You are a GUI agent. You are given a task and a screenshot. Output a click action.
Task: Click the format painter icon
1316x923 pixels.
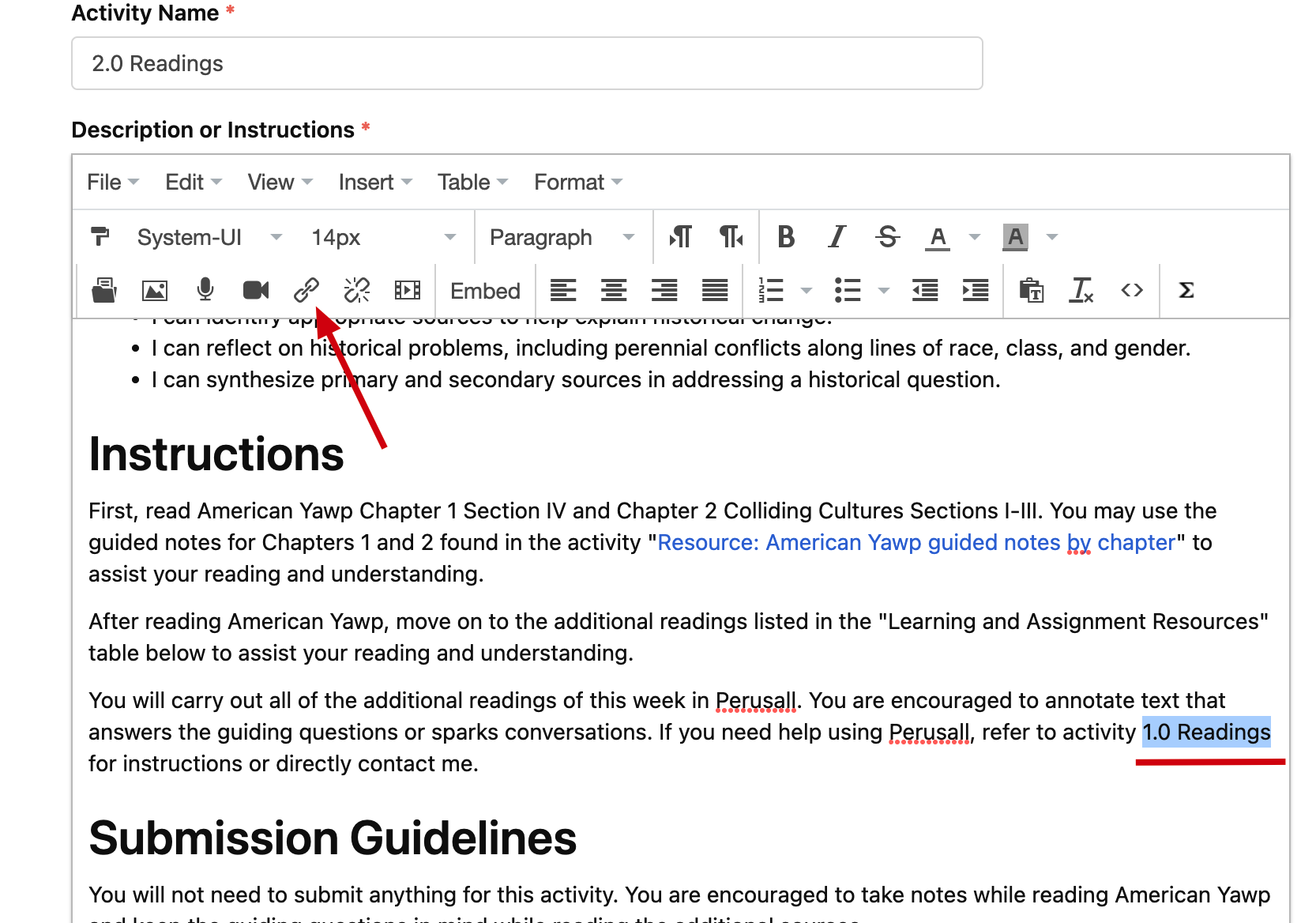(x=100, y=236)
